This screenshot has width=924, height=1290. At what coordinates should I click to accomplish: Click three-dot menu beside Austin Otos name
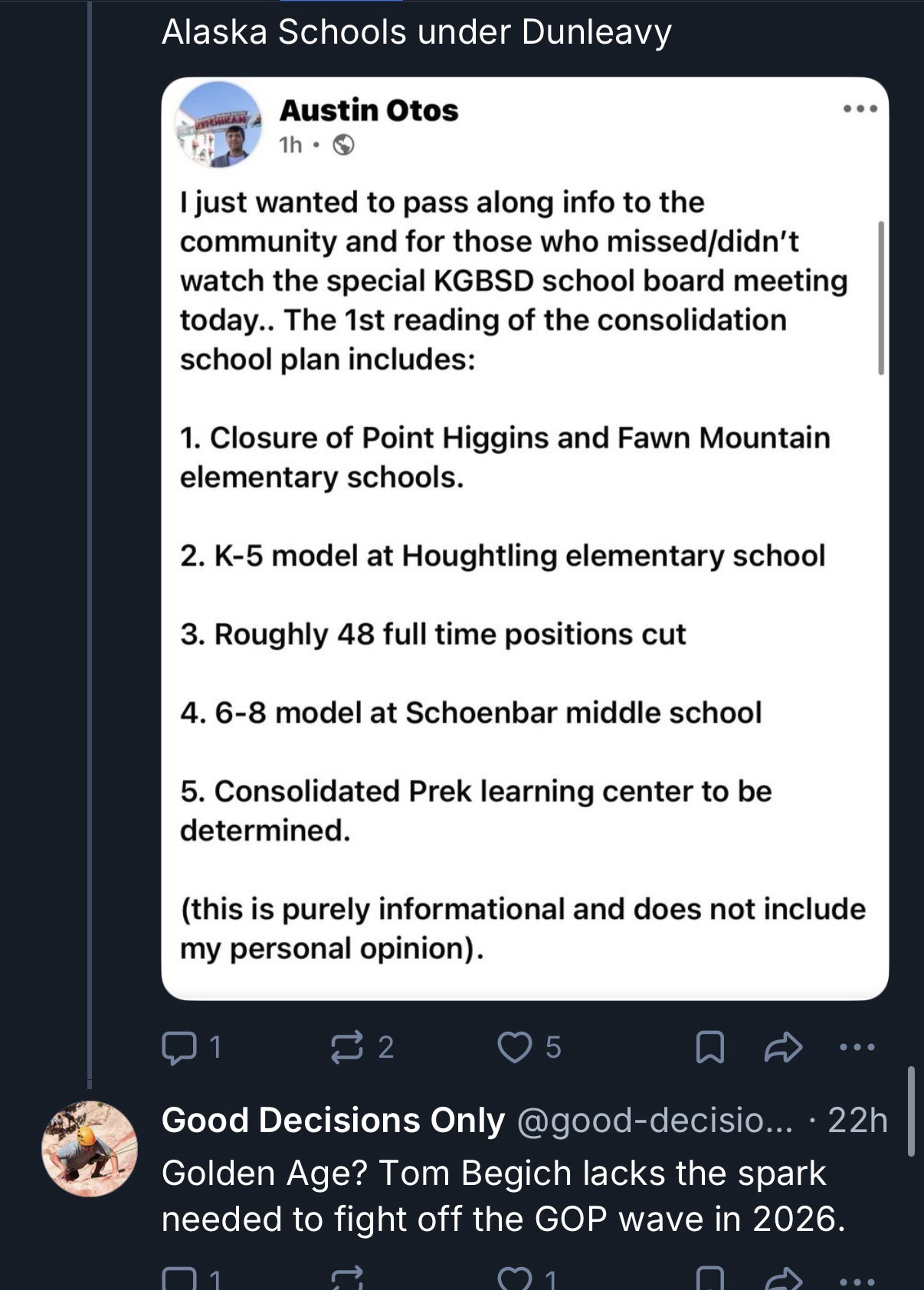860,110
